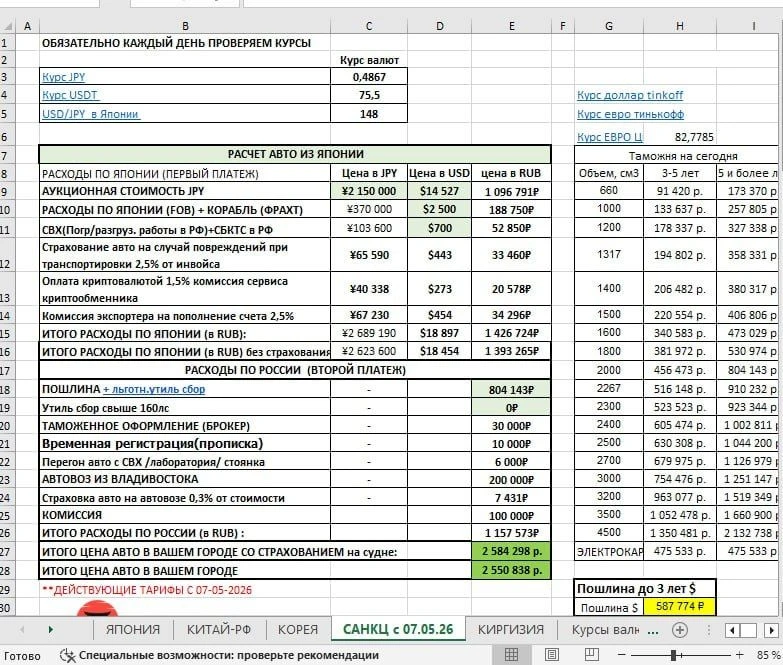
Task: Switch to Page Break Preview view
Action: 591,654
